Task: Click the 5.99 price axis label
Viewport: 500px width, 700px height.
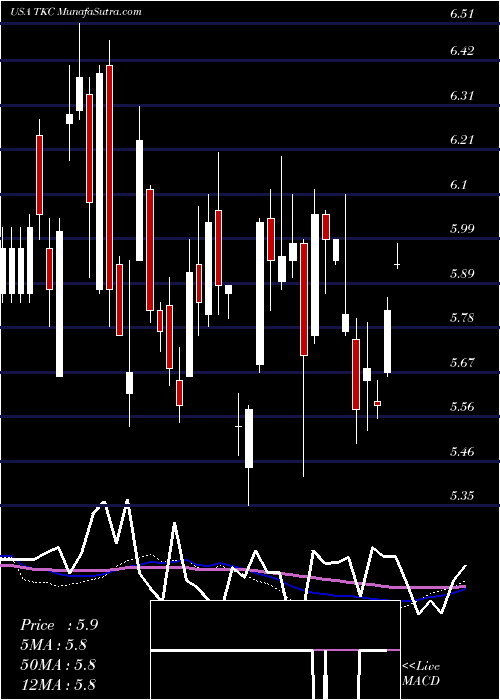Action: tap(462, 229)
